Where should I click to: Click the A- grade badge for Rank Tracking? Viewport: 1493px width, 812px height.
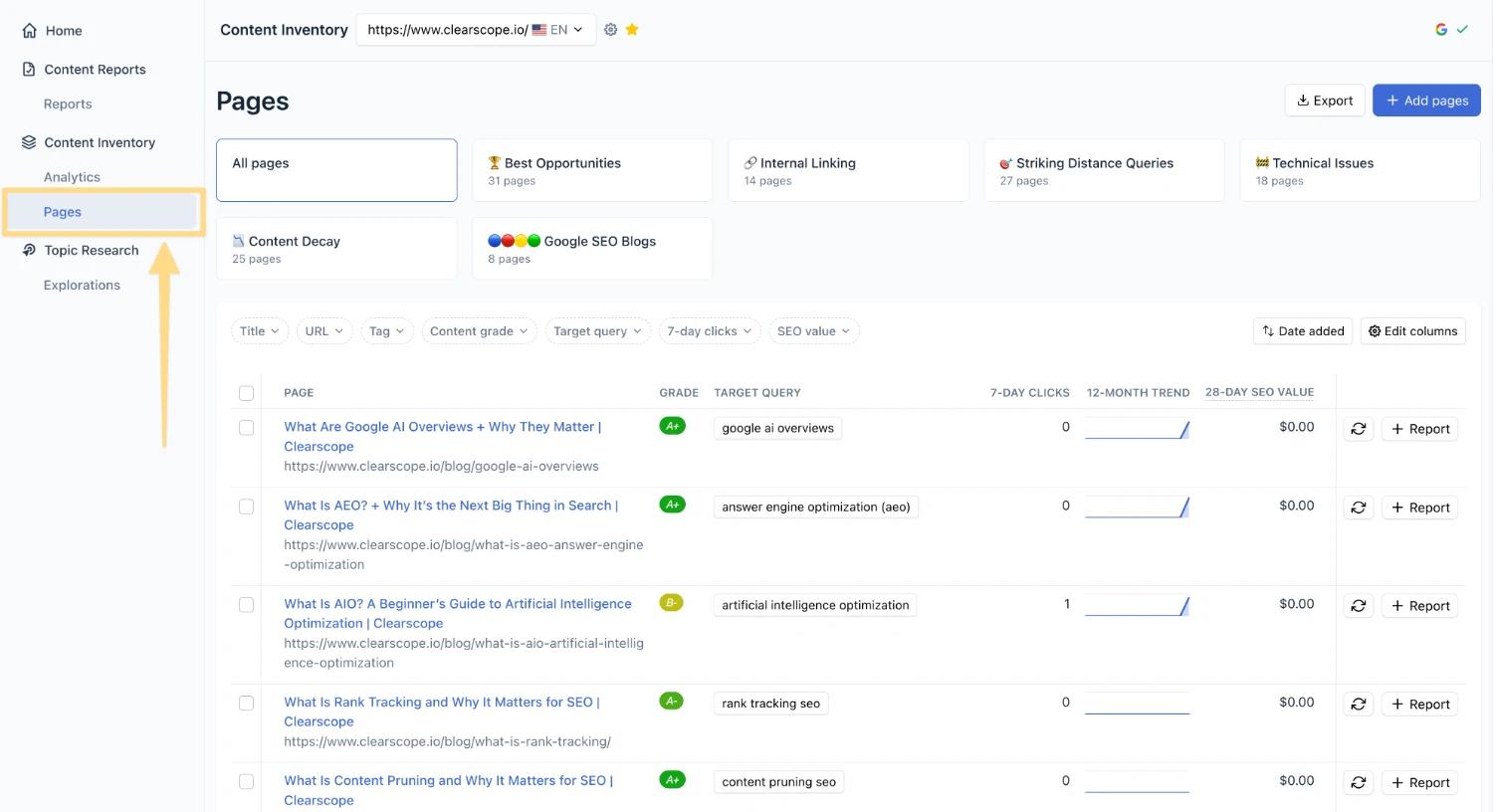click(672, 701)
